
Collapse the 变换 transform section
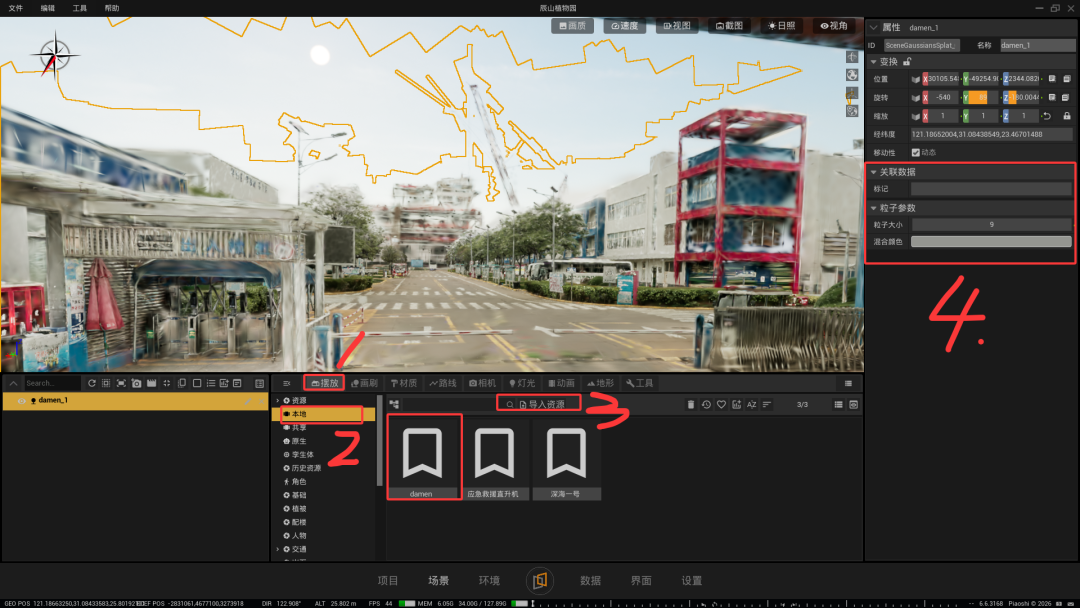point(873,62)
